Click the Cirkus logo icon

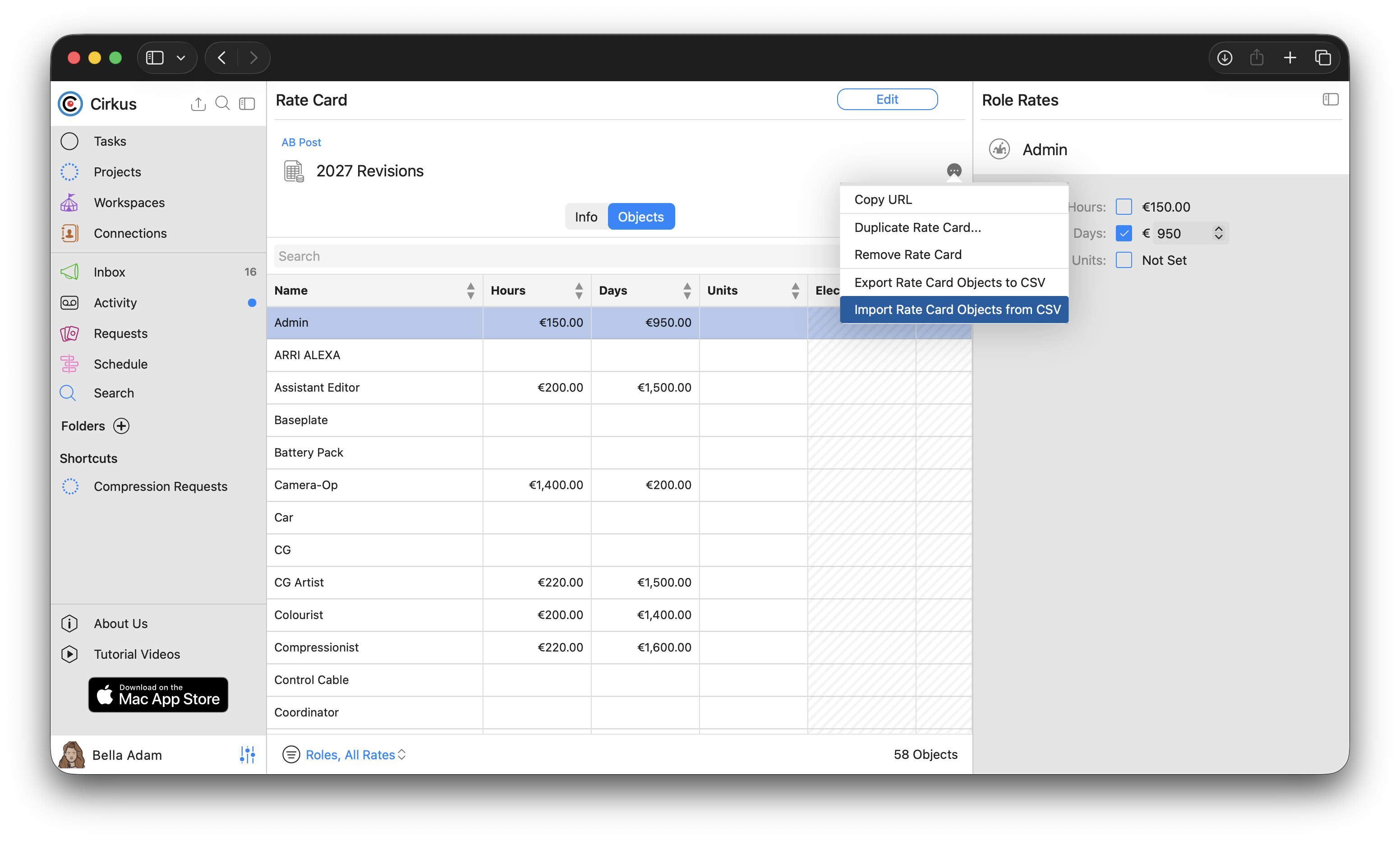pyautogui.click(x=70, y=104)
